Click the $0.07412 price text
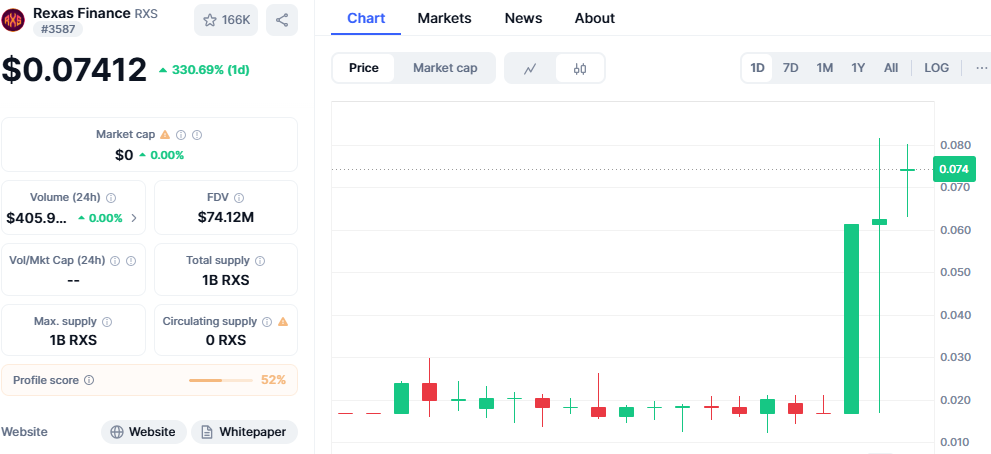 click(x=74, y=70)
